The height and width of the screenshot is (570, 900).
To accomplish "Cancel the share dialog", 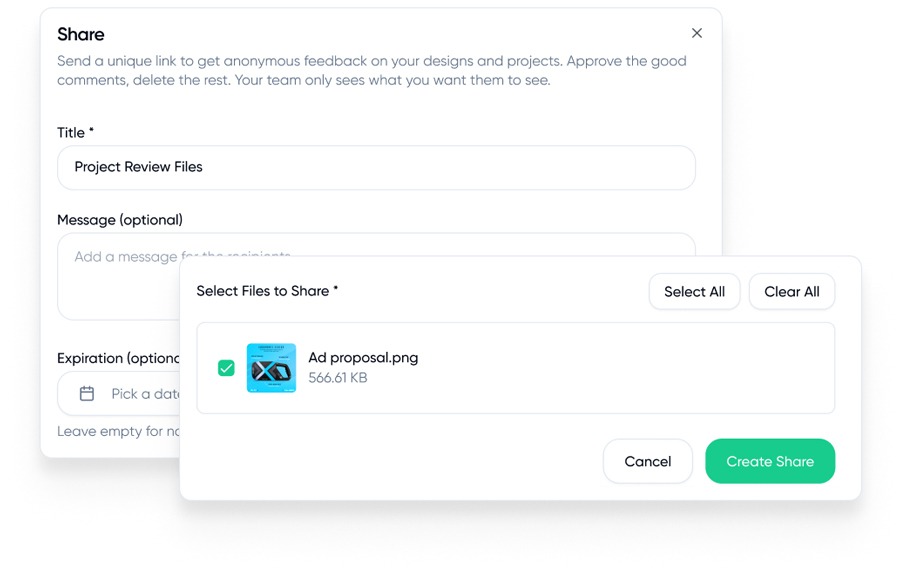I will click(x=647, y=461).
